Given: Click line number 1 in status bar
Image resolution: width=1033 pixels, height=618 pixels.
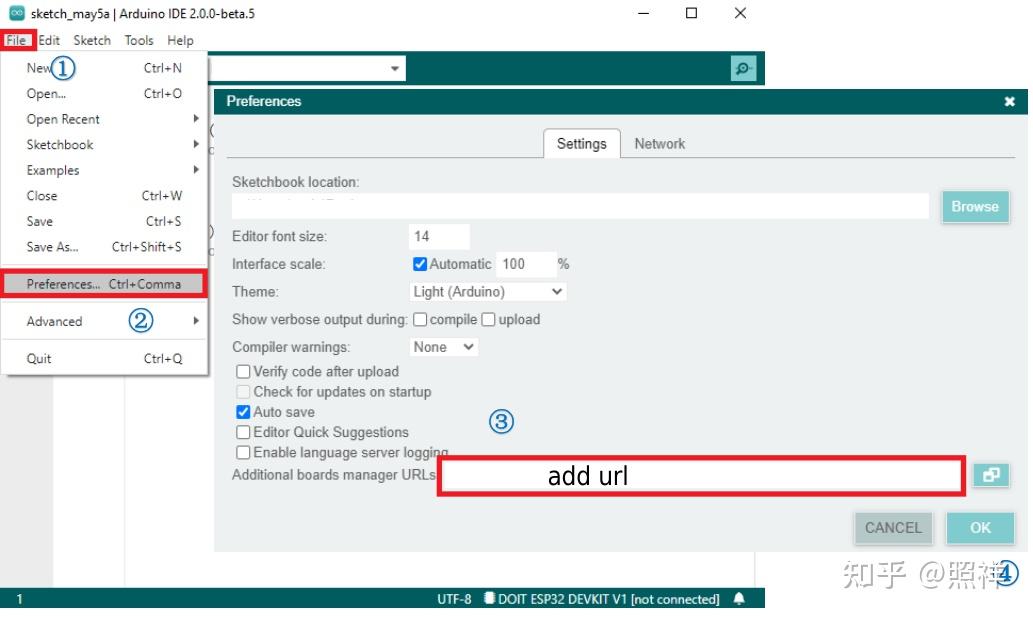Looking at the screenshot, I should [20, 599].
